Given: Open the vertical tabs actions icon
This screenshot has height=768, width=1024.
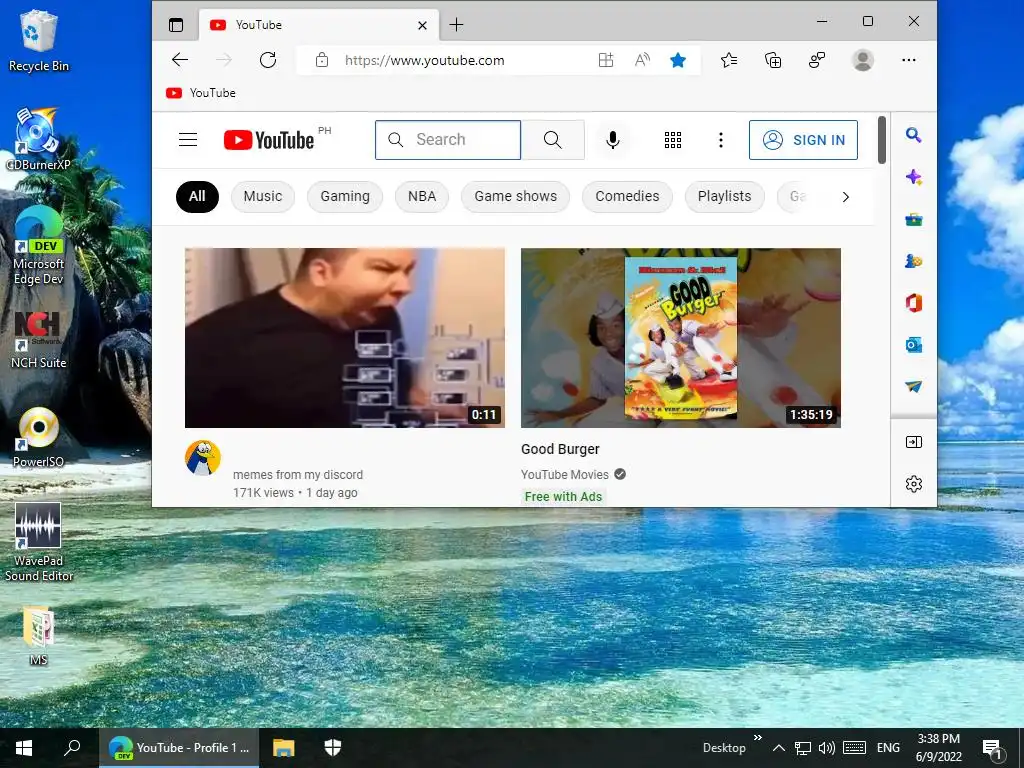Looking at the screenshot, I should coord(176,25).
